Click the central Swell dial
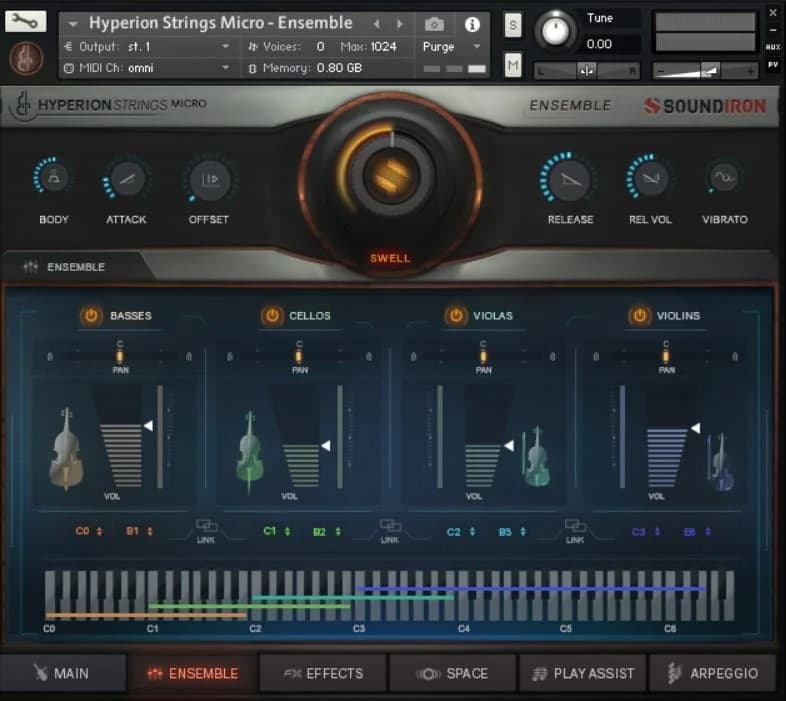 click(391, 178)
